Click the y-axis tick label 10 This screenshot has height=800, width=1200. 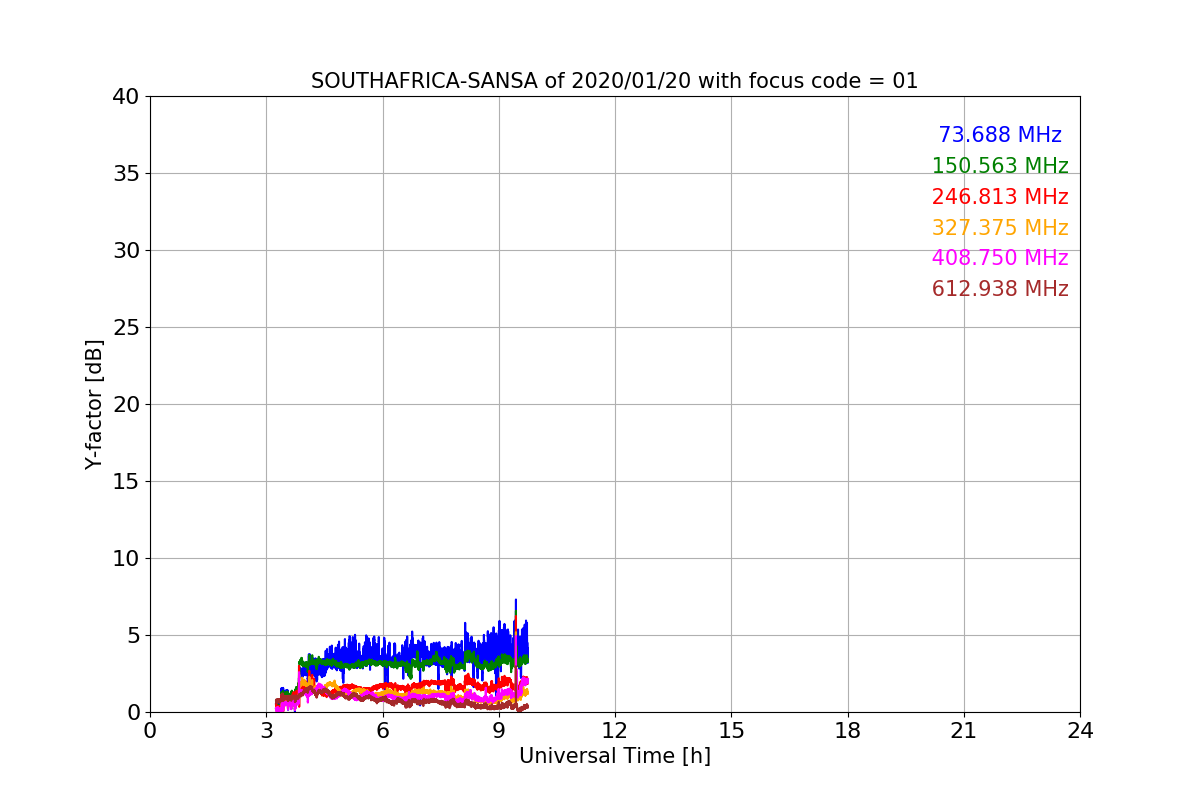pyautogui.click(x=126, y=559)
